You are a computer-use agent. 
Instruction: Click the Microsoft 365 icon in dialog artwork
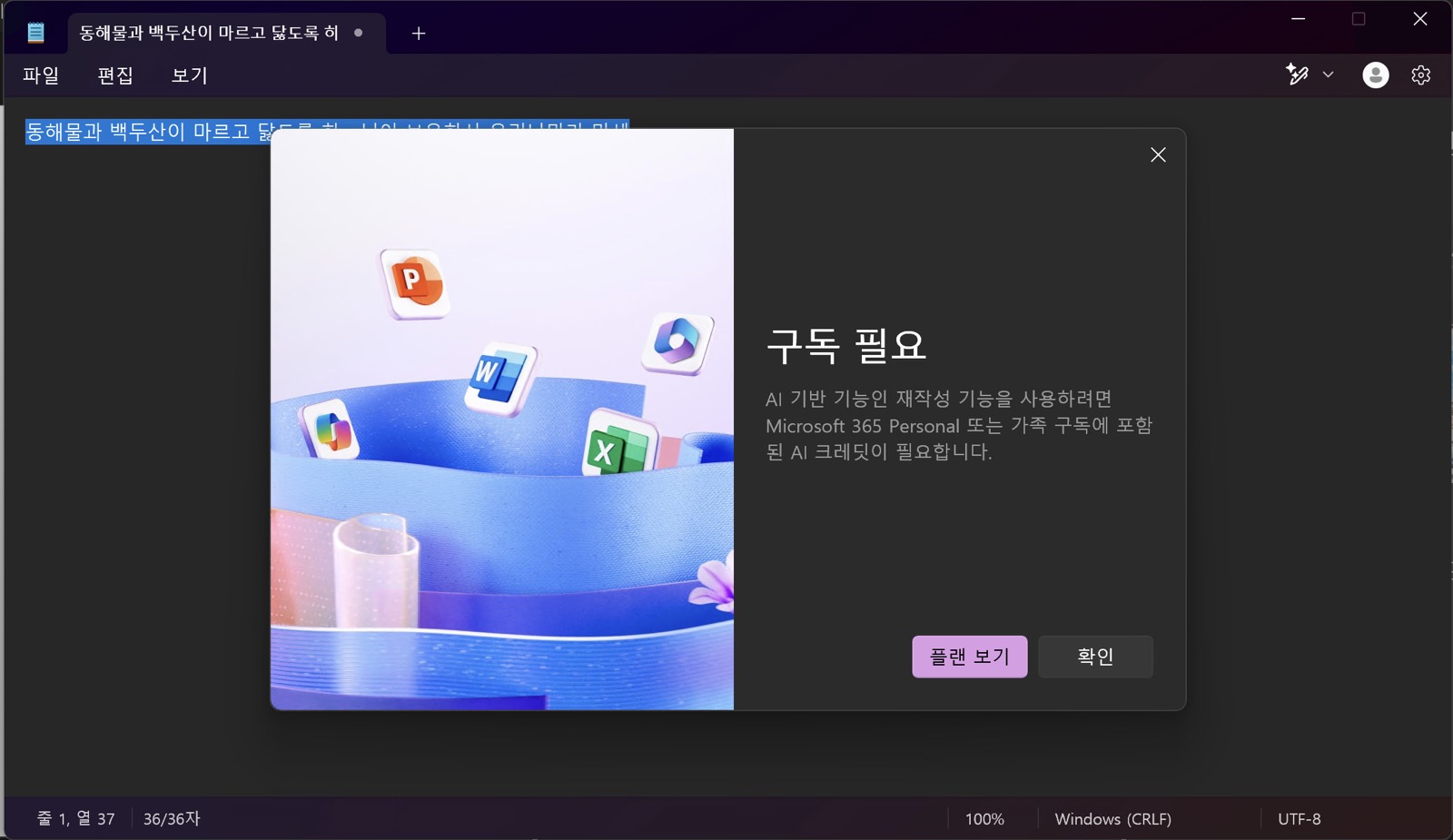click(677, 342)
